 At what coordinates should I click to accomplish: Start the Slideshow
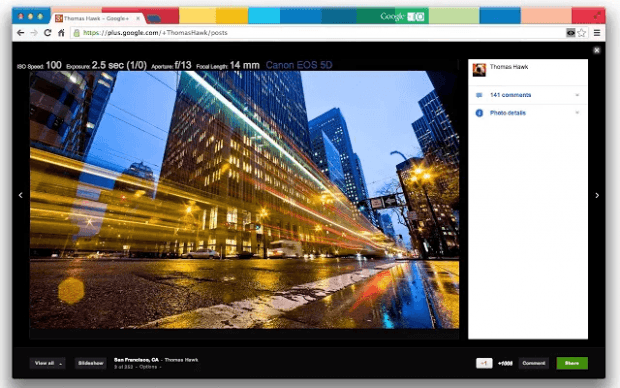point(91,363)
